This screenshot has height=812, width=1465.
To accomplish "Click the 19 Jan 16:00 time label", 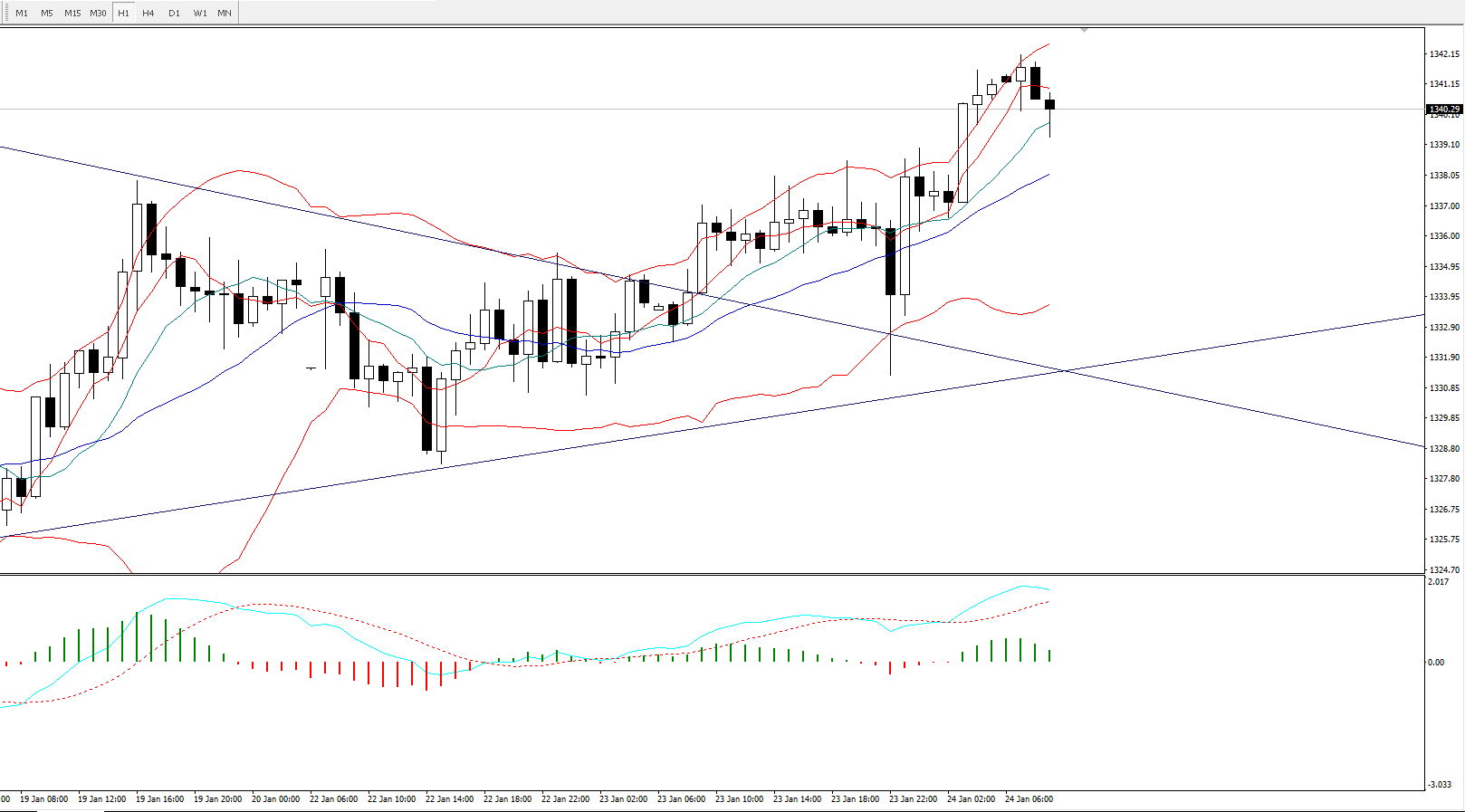I will pyautogui.click(x=159, y=799).
